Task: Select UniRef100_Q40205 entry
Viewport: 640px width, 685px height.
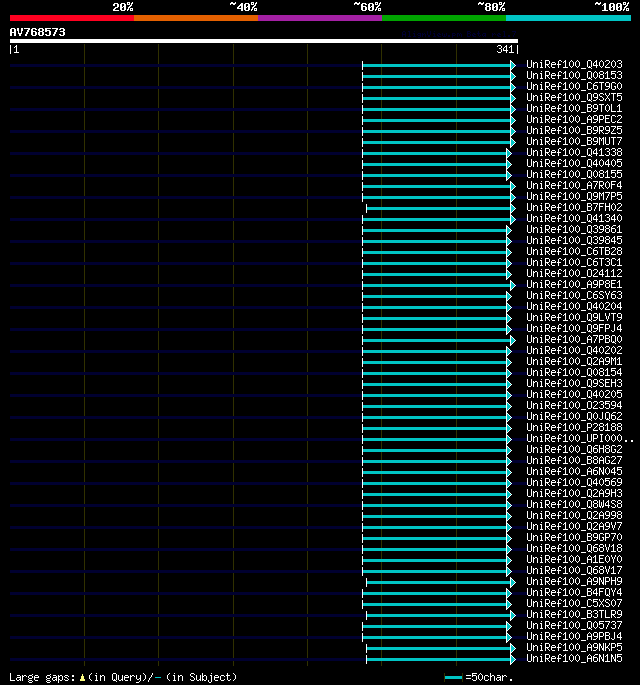Action: 574,394
